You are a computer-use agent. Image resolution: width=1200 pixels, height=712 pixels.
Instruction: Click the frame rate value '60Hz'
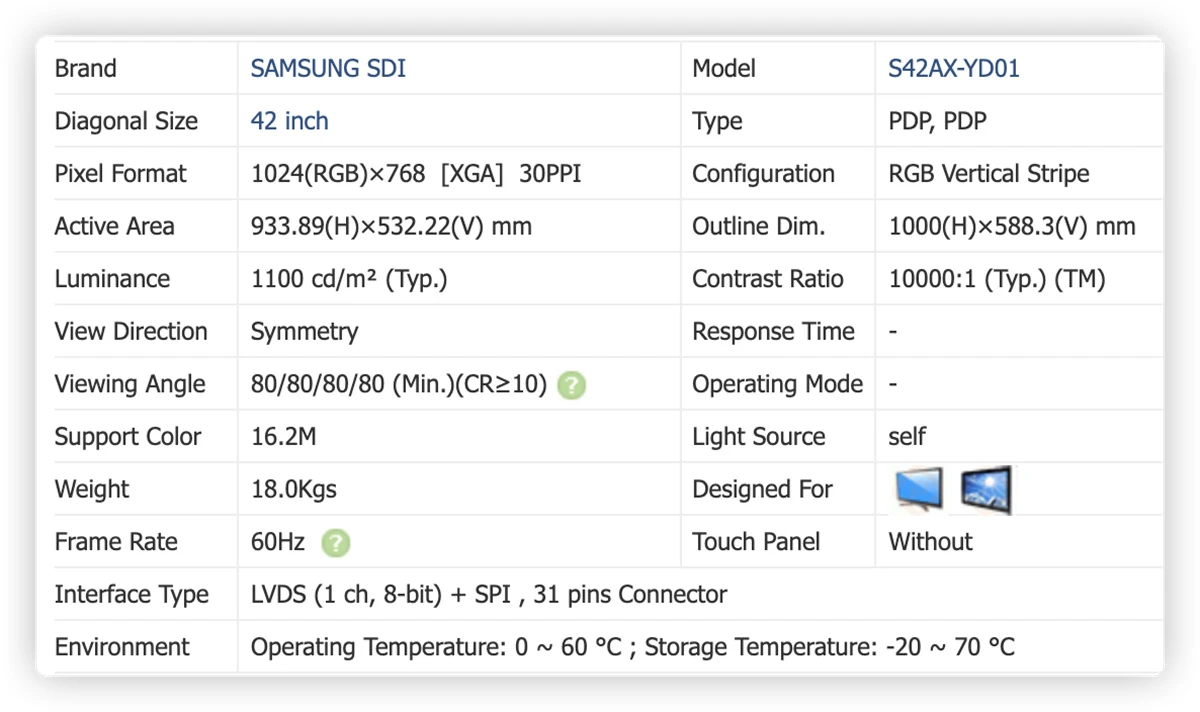pyautogui.click(x=278, y=542)
